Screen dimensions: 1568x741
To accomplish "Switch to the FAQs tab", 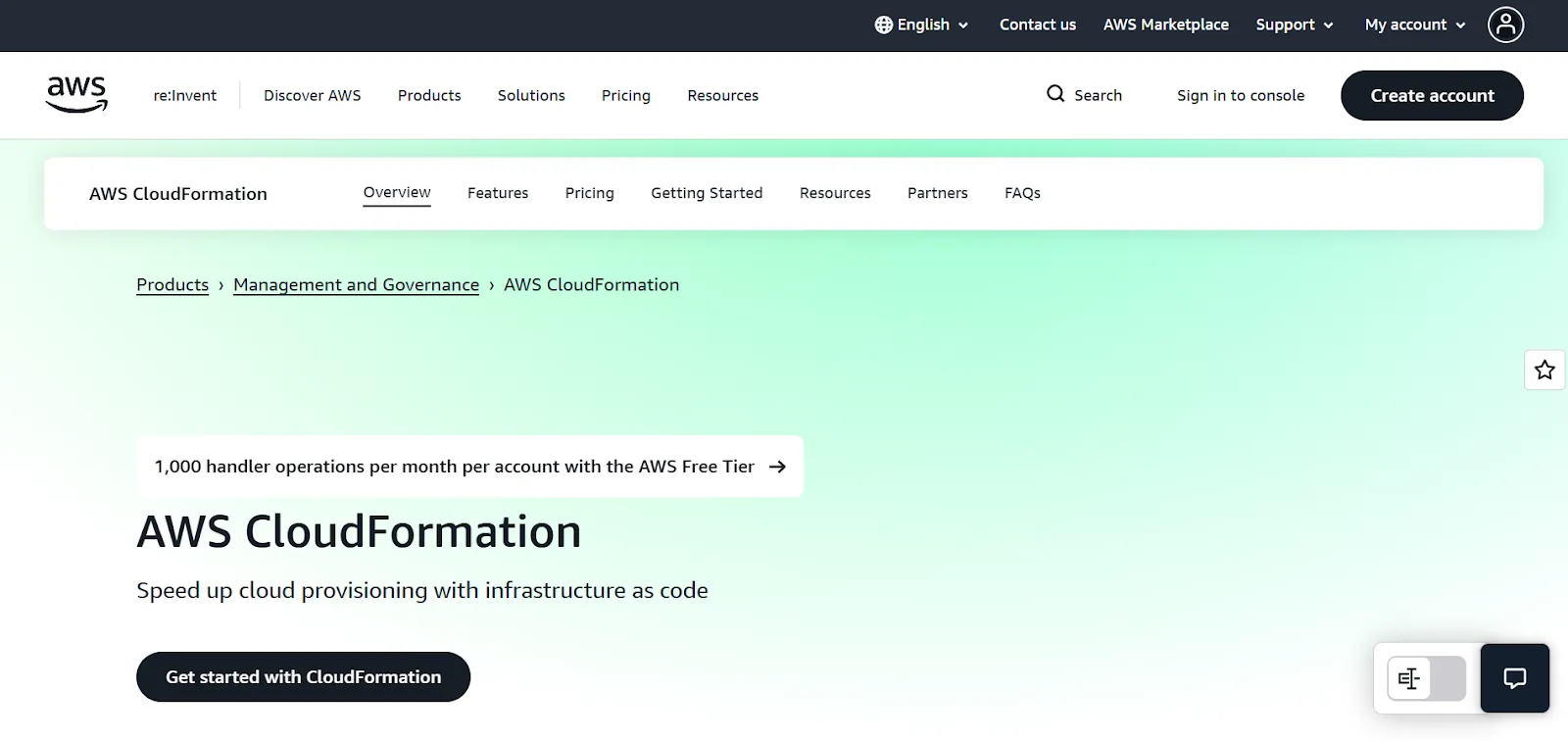I will pos(1022,193).
